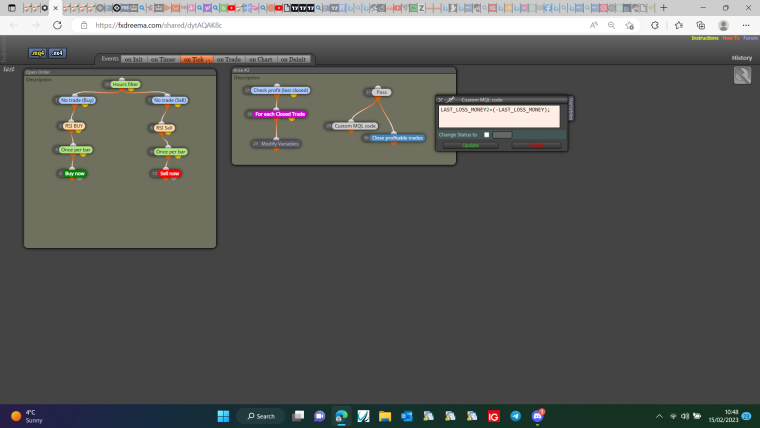
Task: Select the Pass block
Action: [x=382, y=92]
